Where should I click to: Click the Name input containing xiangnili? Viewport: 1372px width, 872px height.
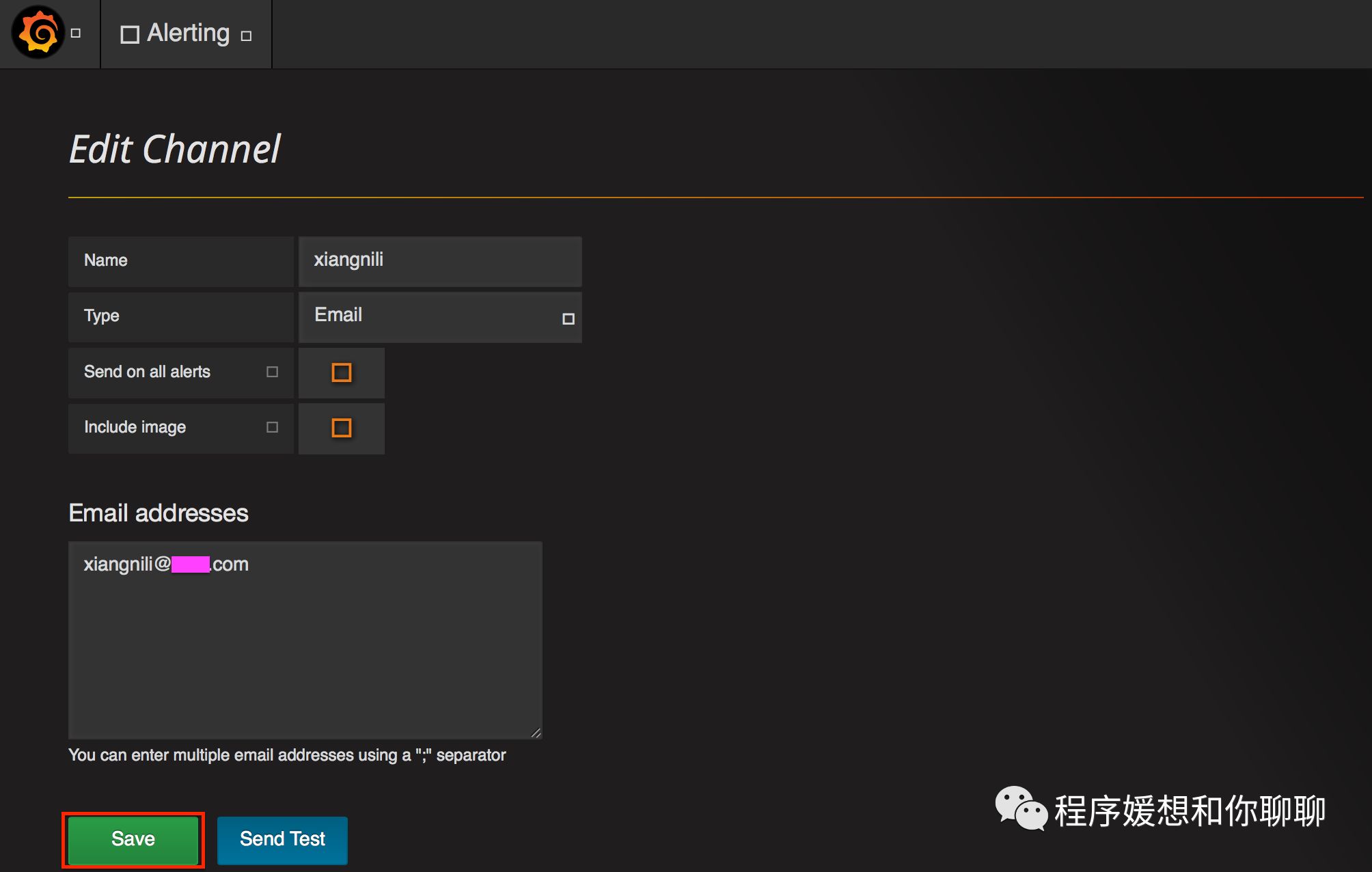click(440, 261)
